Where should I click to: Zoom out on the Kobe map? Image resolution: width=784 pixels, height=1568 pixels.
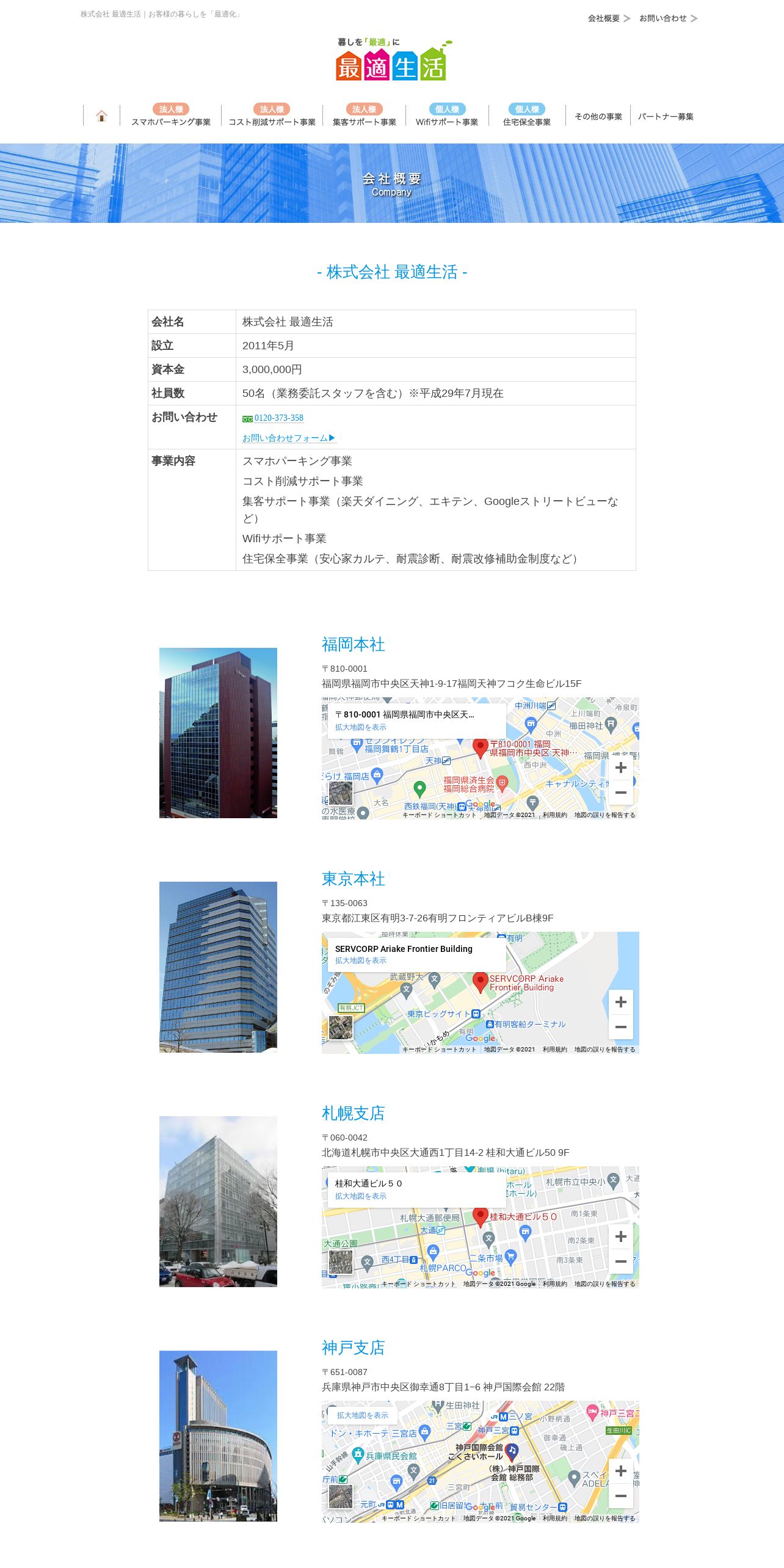coord(621,1496)
